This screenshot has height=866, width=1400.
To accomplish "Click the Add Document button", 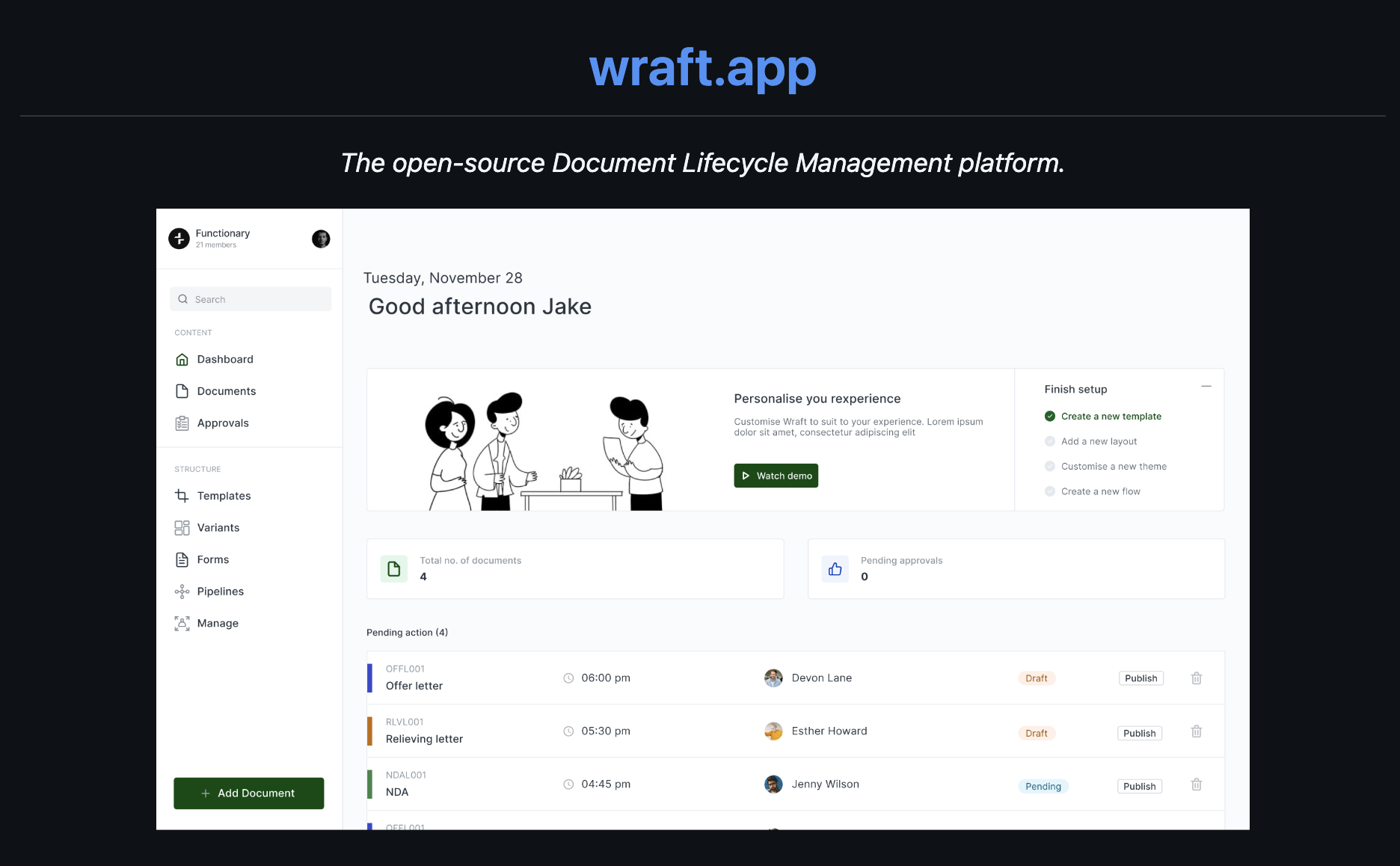I will [x=249, y=793].
